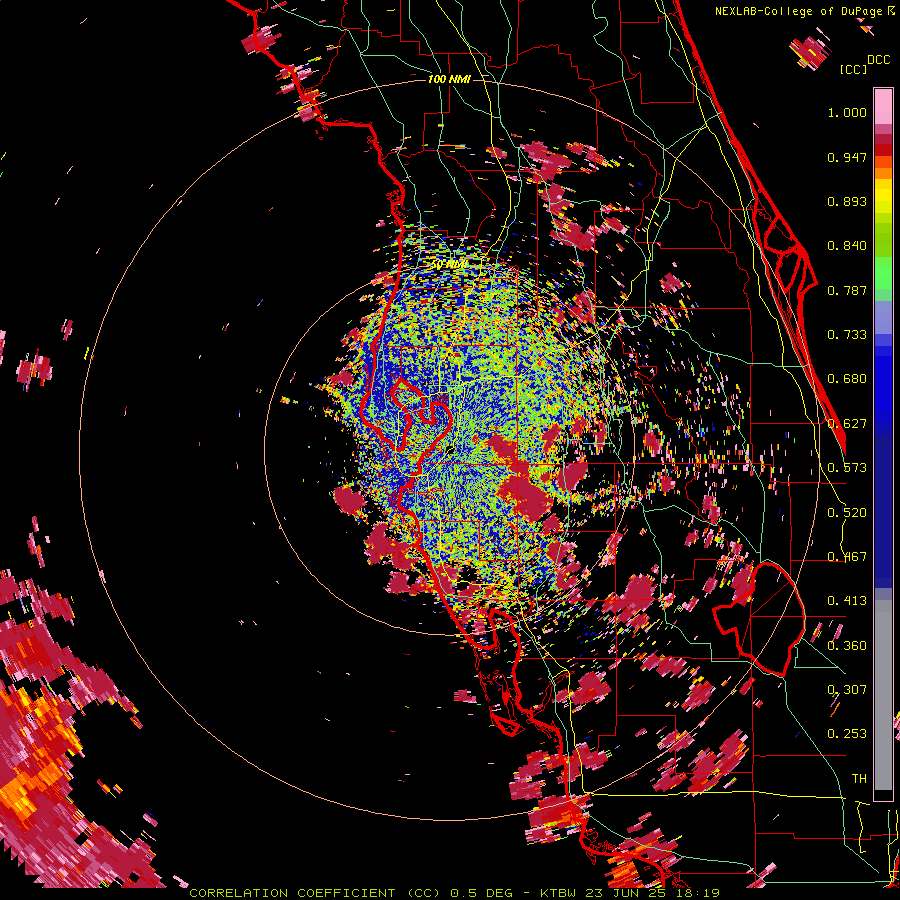Click the 50 NMI range ring label
Screen dimensions: 900x900
tap(449, 265)
